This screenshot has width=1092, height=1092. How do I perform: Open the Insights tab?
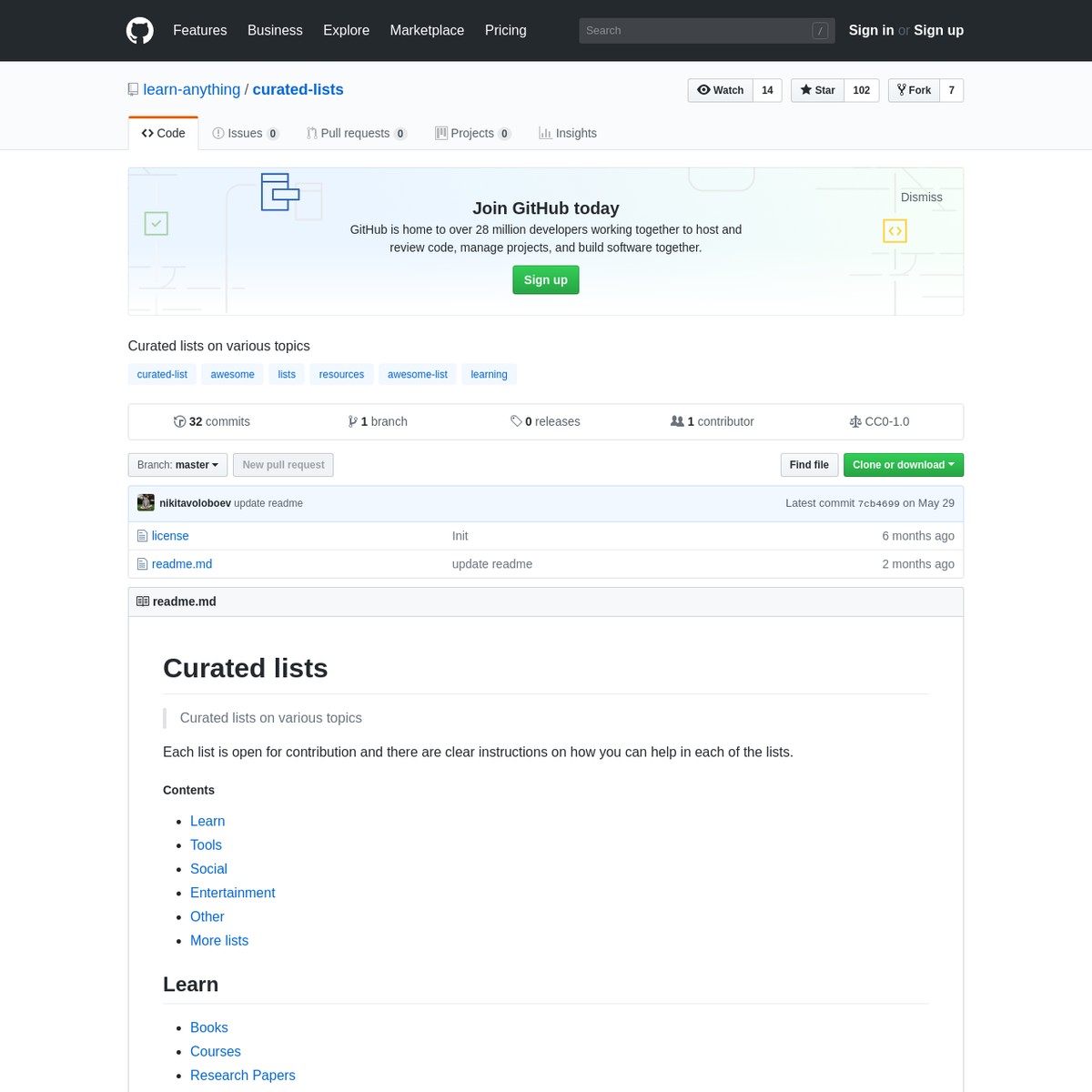tap(568, 133)
